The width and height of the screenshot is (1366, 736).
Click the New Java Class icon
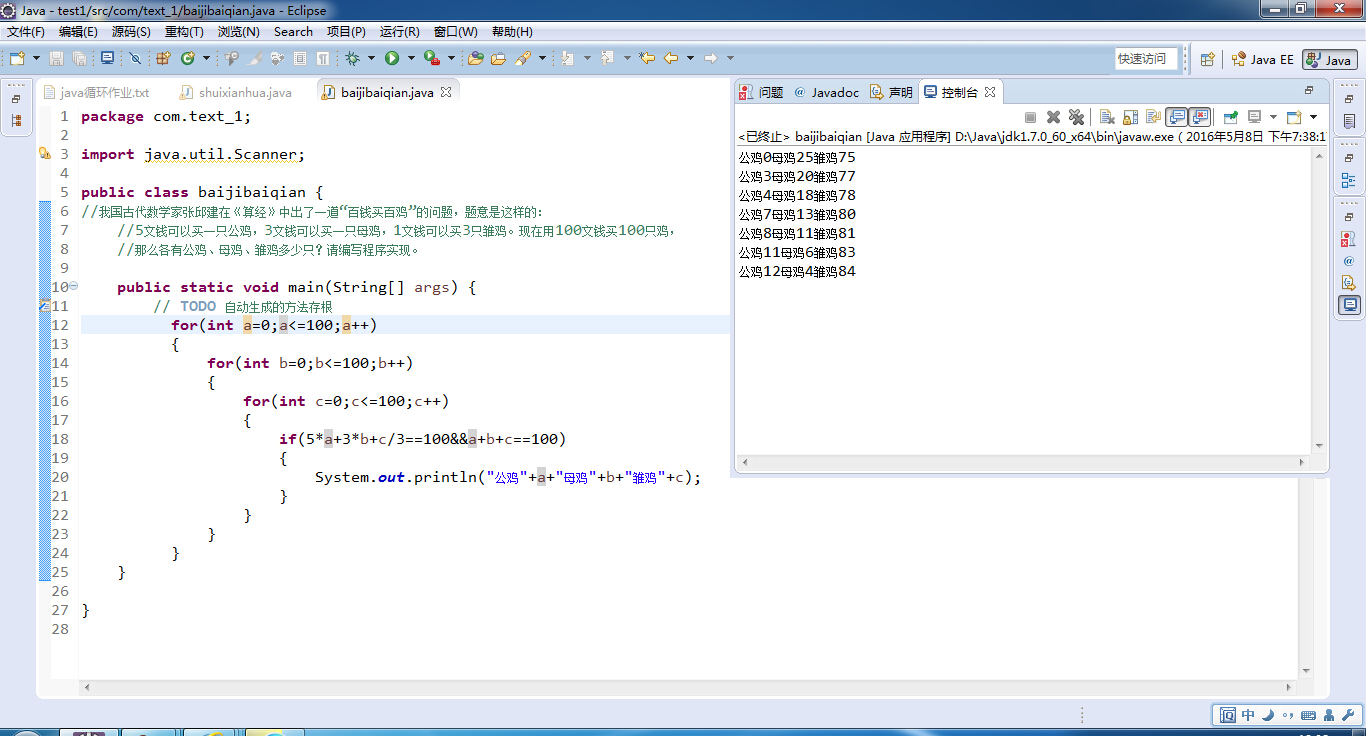(x=187, y=58)
